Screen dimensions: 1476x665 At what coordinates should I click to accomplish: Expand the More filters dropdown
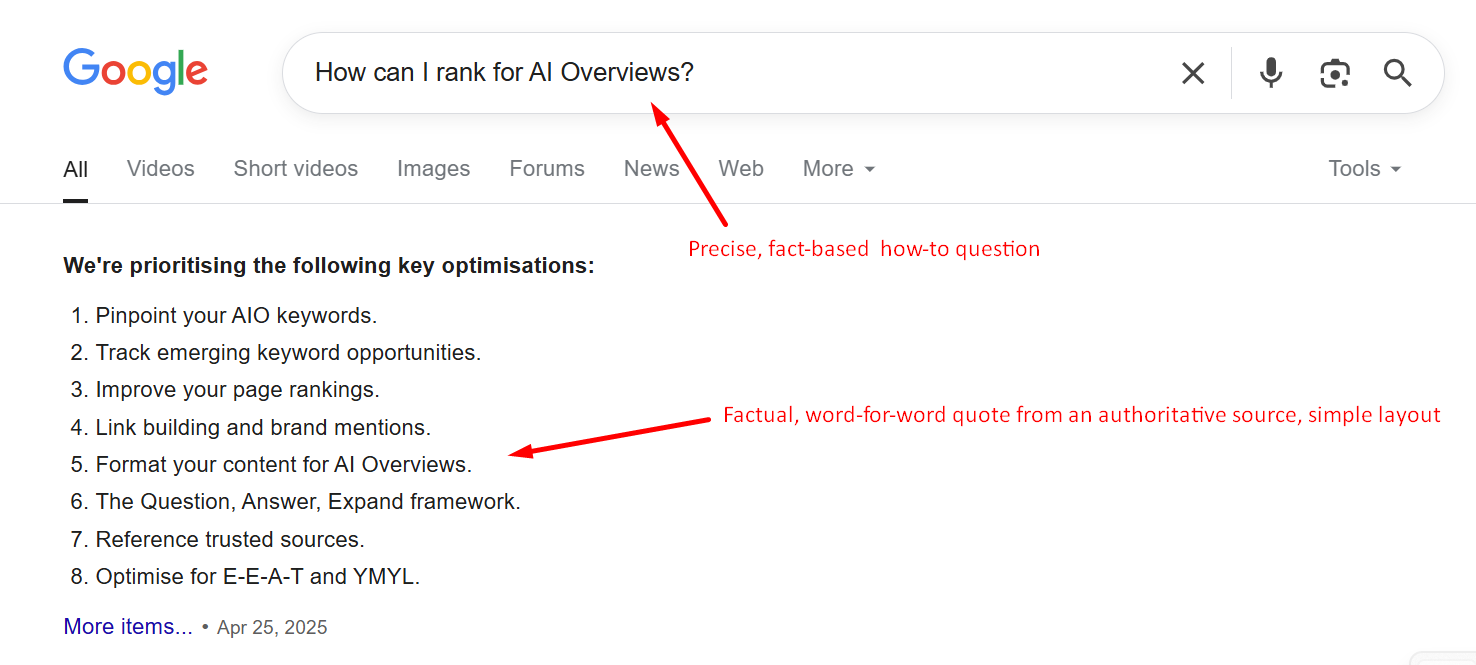click(838, 169)
